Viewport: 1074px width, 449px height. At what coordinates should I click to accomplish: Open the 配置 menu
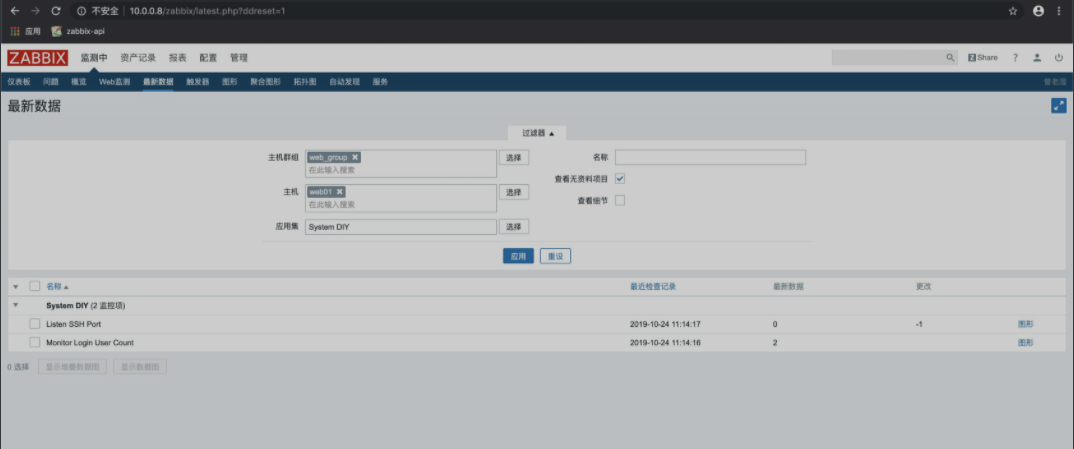208,58
